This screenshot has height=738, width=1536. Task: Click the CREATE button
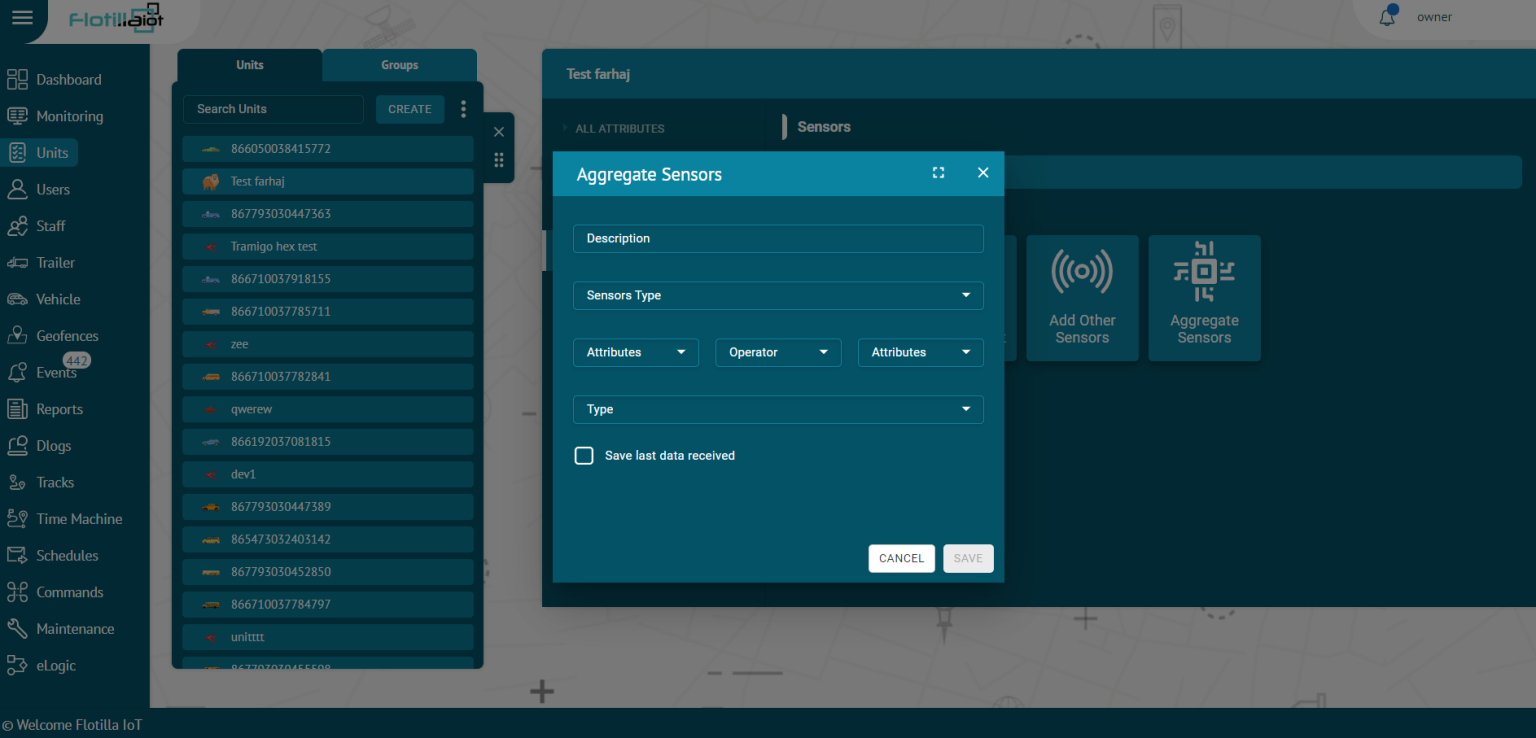(410, 109)
